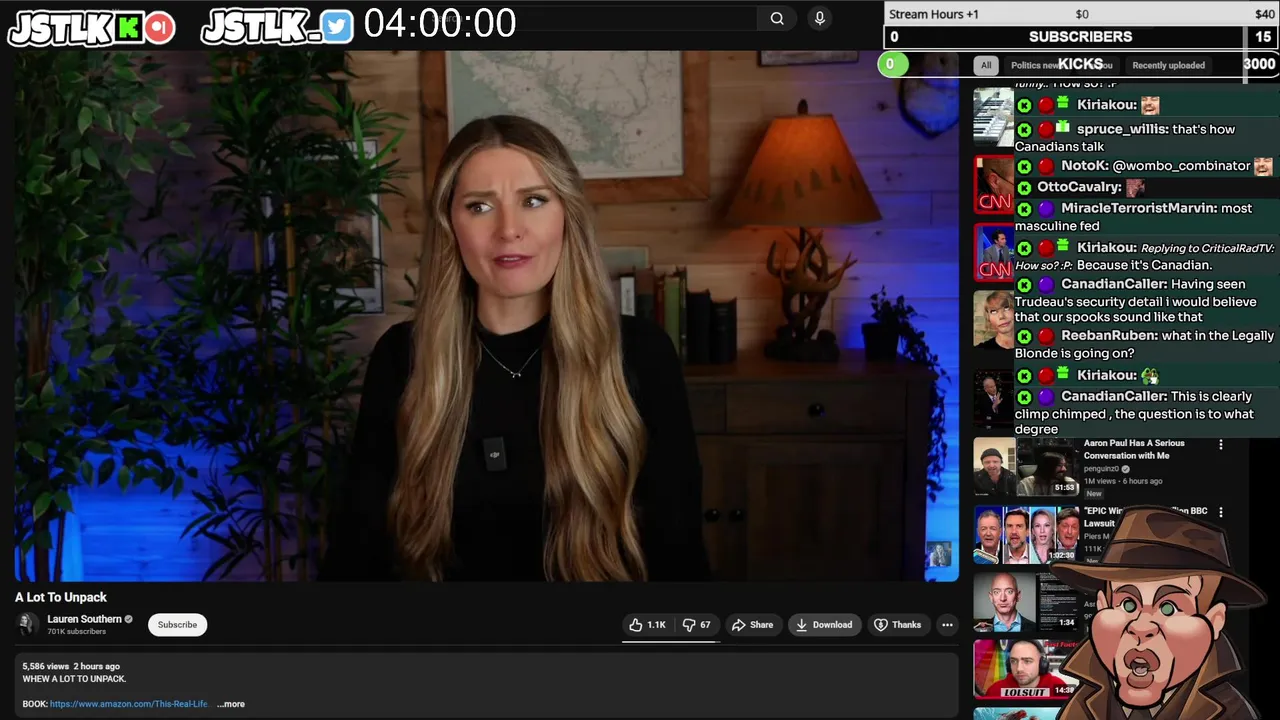Expand the description with ...more
The height and width of the screenshot is (720, 1280).
[x=231, y=704]
